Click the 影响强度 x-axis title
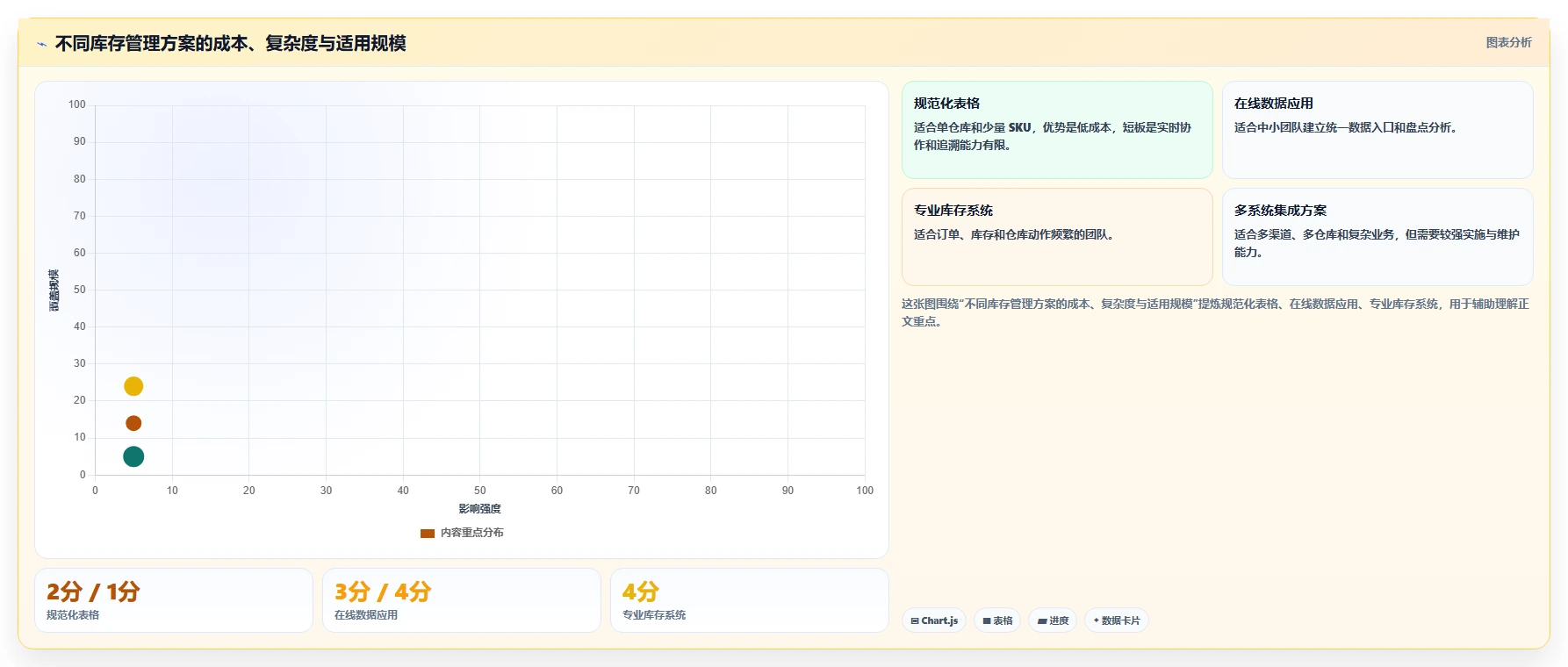The width and height of the screenshot is (1568, 667). 479,509
